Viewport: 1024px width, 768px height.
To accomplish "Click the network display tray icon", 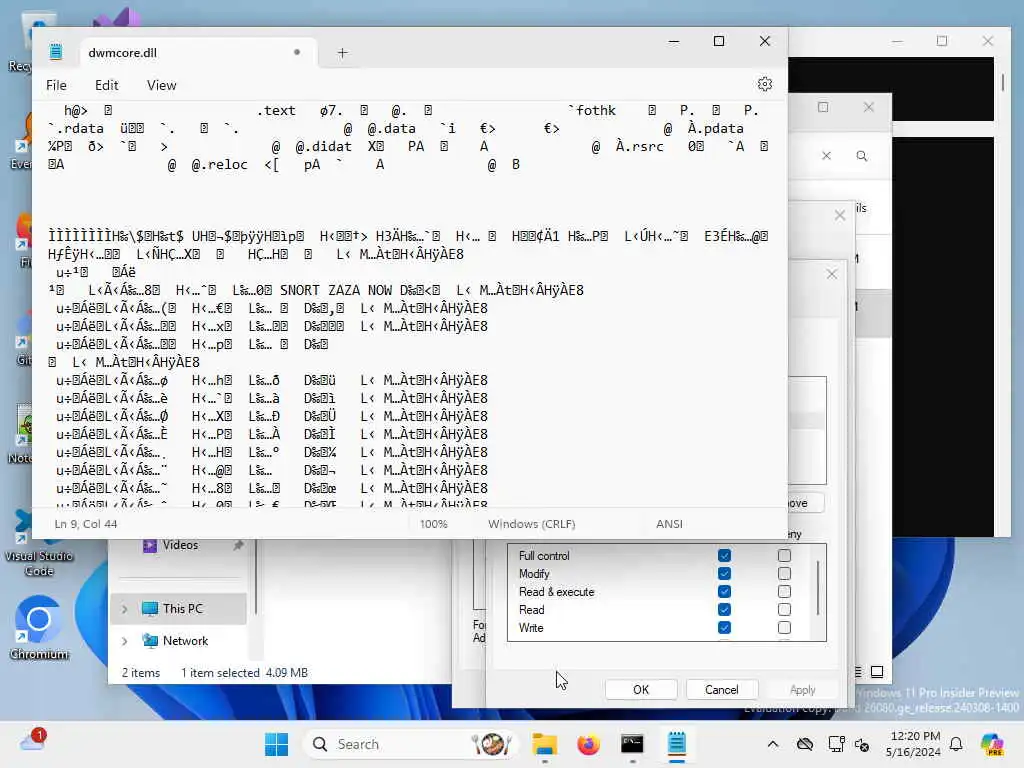I will (x=836, y=744).
